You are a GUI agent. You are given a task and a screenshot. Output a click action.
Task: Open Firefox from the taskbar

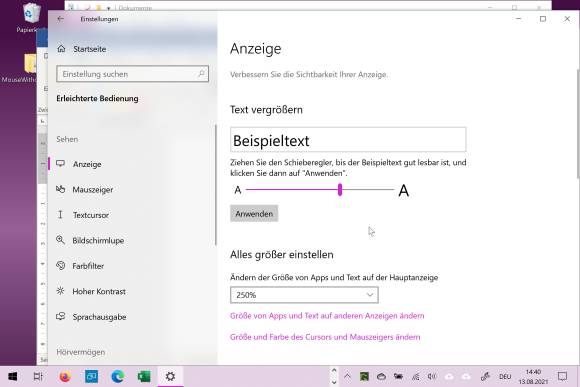click(65, 377)
